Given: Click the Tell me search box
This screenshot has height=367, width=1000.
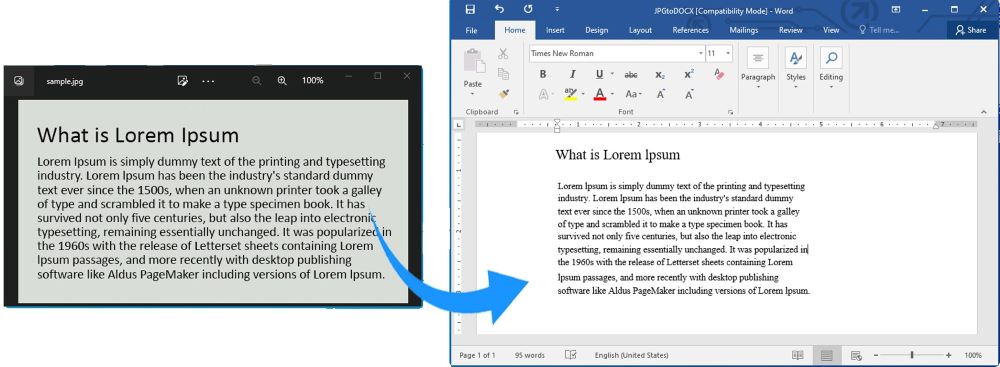Looking at the screenshot, I should pos(879,30).
